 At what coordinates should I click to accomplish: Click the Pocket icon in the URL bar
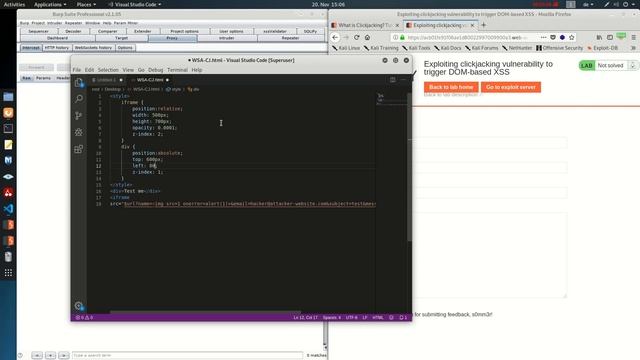click(x=553, y=37)
